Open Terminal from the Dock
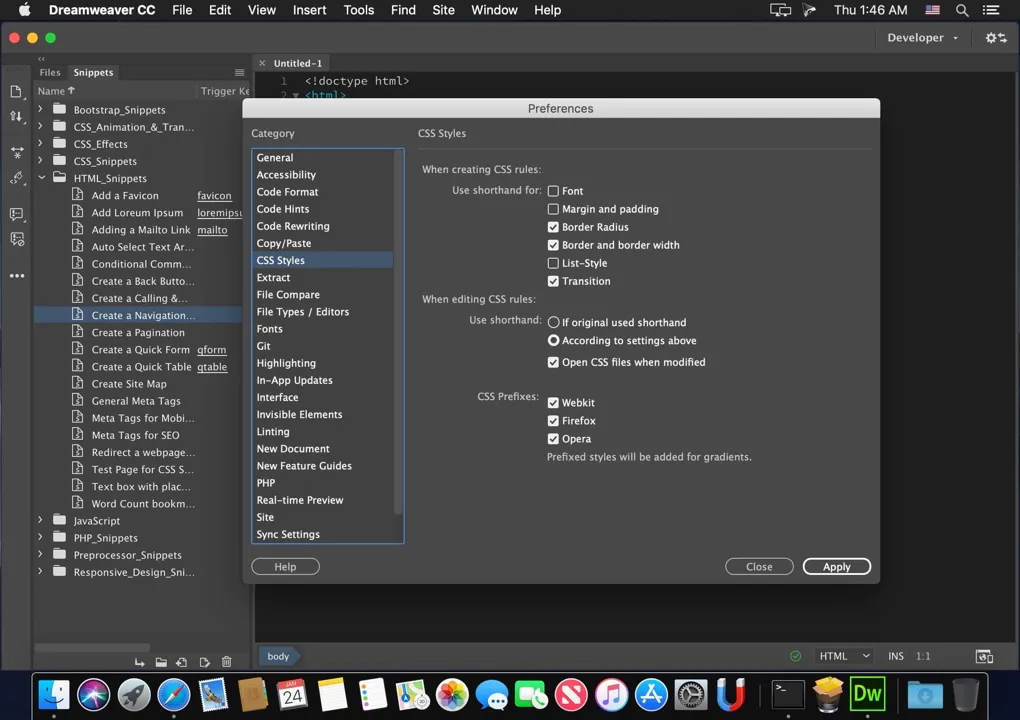Viewport: 1020px width, 720px height. click(788, 695)
